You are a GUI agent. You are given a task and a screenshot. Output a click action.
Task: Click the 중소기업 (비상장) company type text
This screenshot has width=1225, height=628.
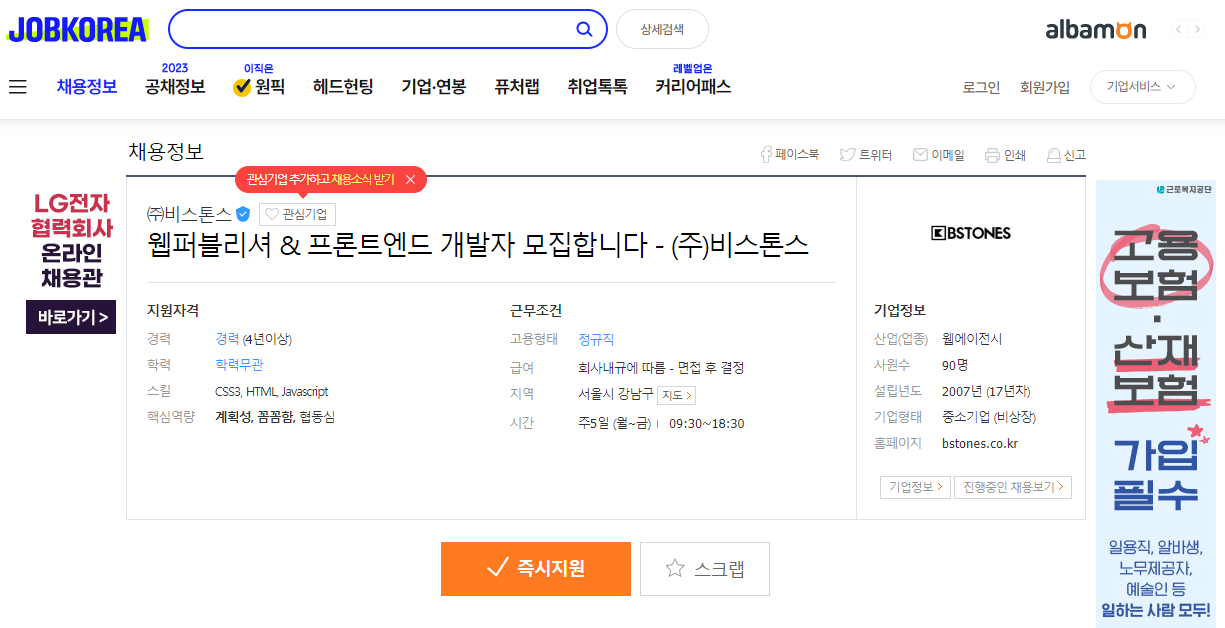point(988,417)
